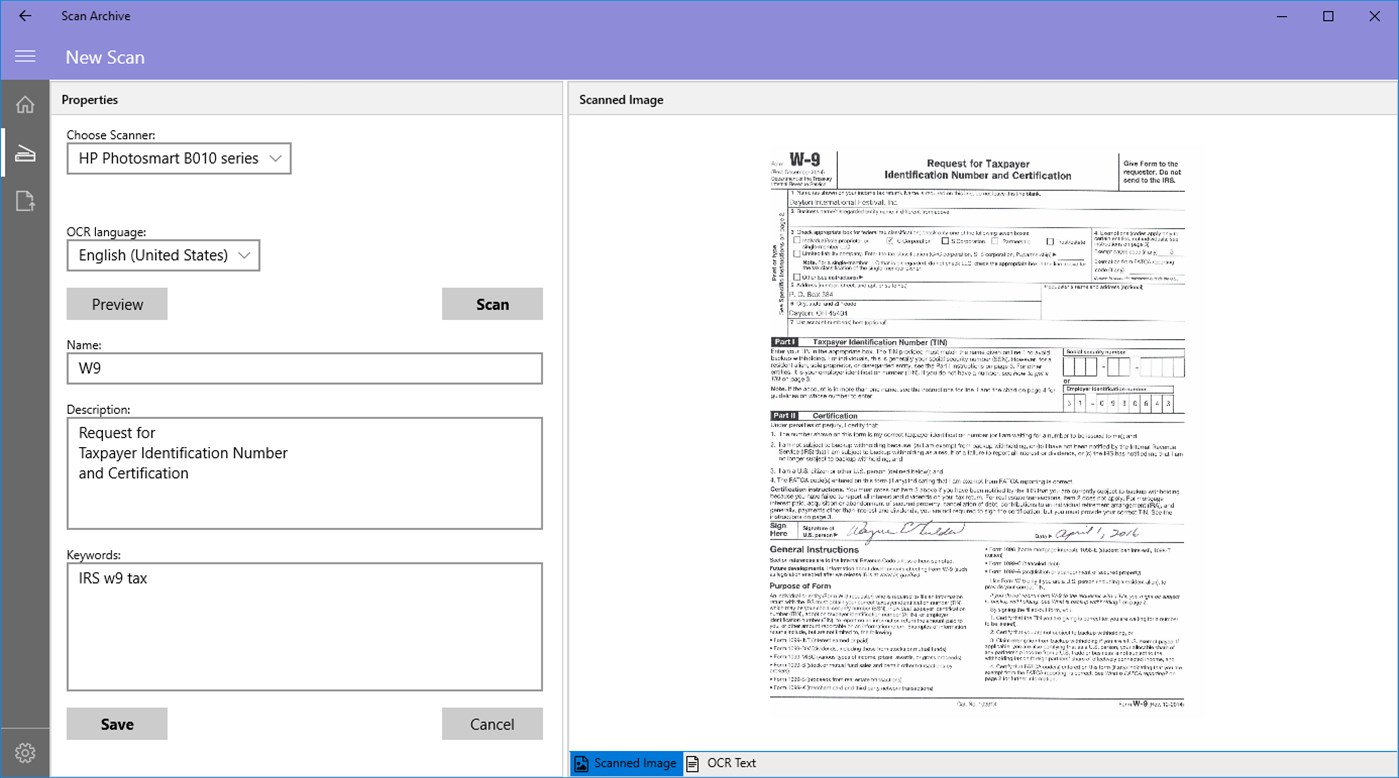This screenshot has width=1399, height=778.
Task: Click the Preview button
Action: tap(116, 303)
